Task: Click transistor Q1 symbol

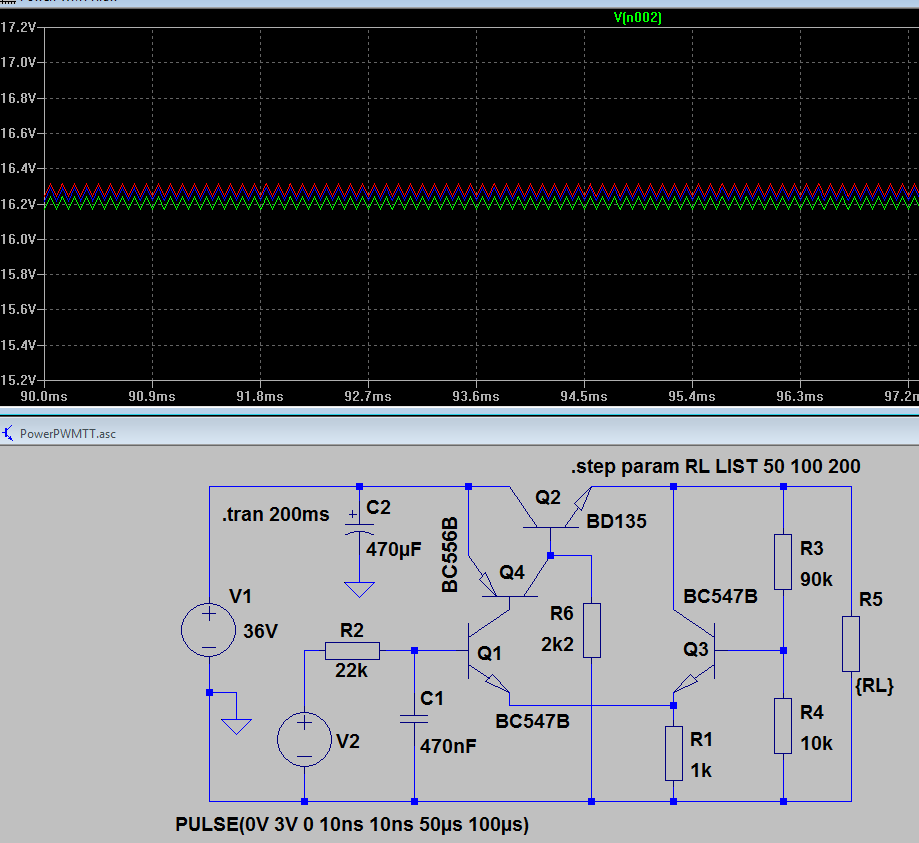Action: click(489, 651)
